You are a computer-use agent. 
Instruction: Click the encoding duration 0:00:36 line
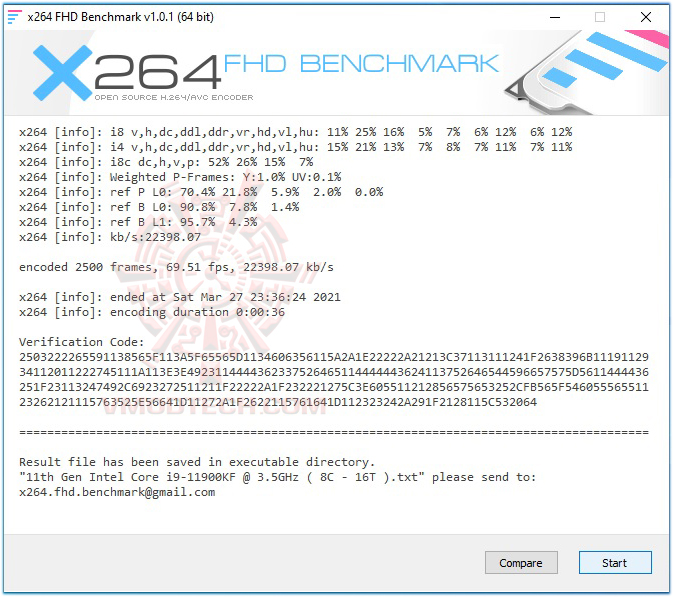point(152,312)
